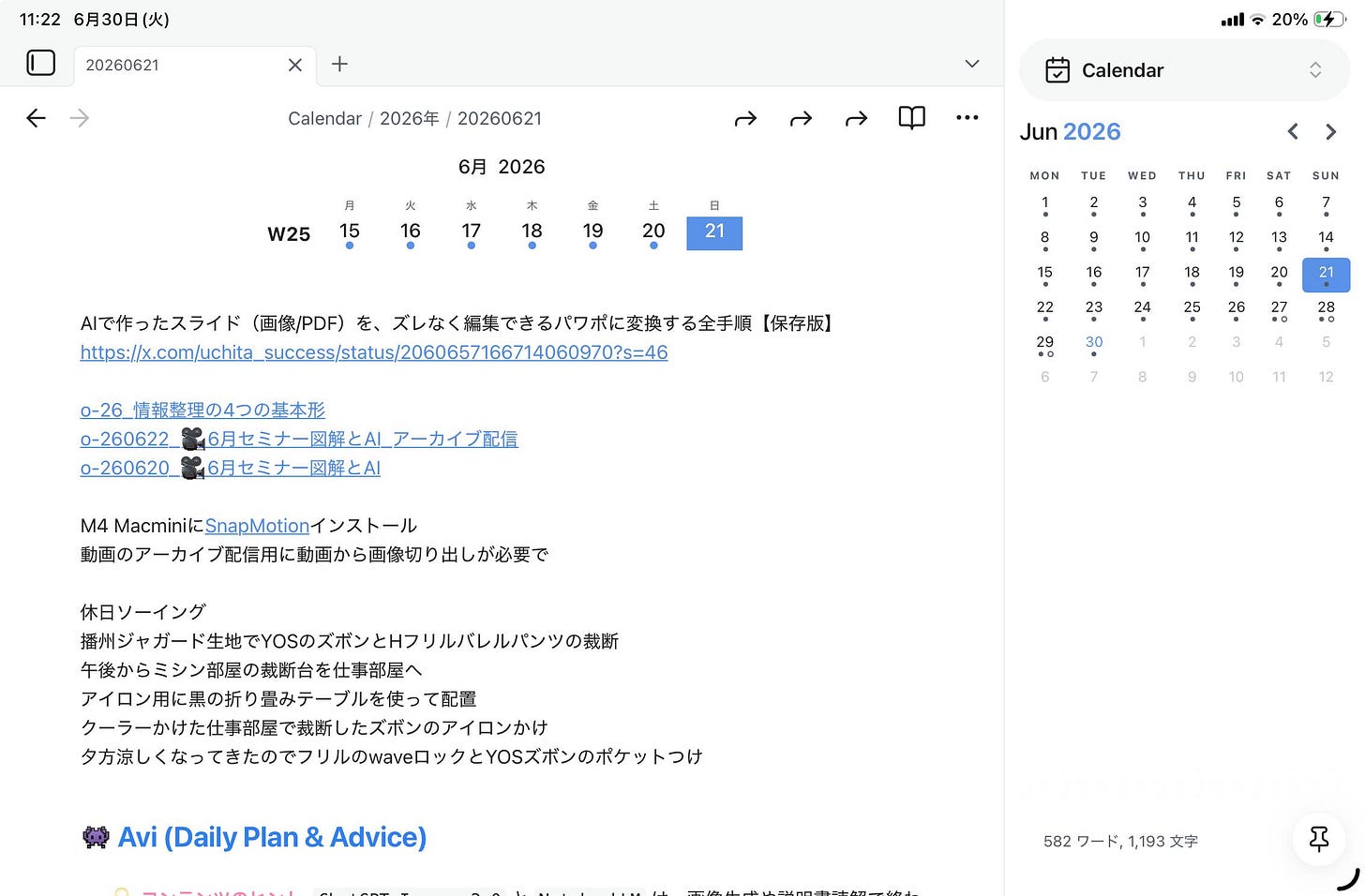Screen dimensions: 1365x896
Task: Go to previous month in calendar
Action: 1293,132
